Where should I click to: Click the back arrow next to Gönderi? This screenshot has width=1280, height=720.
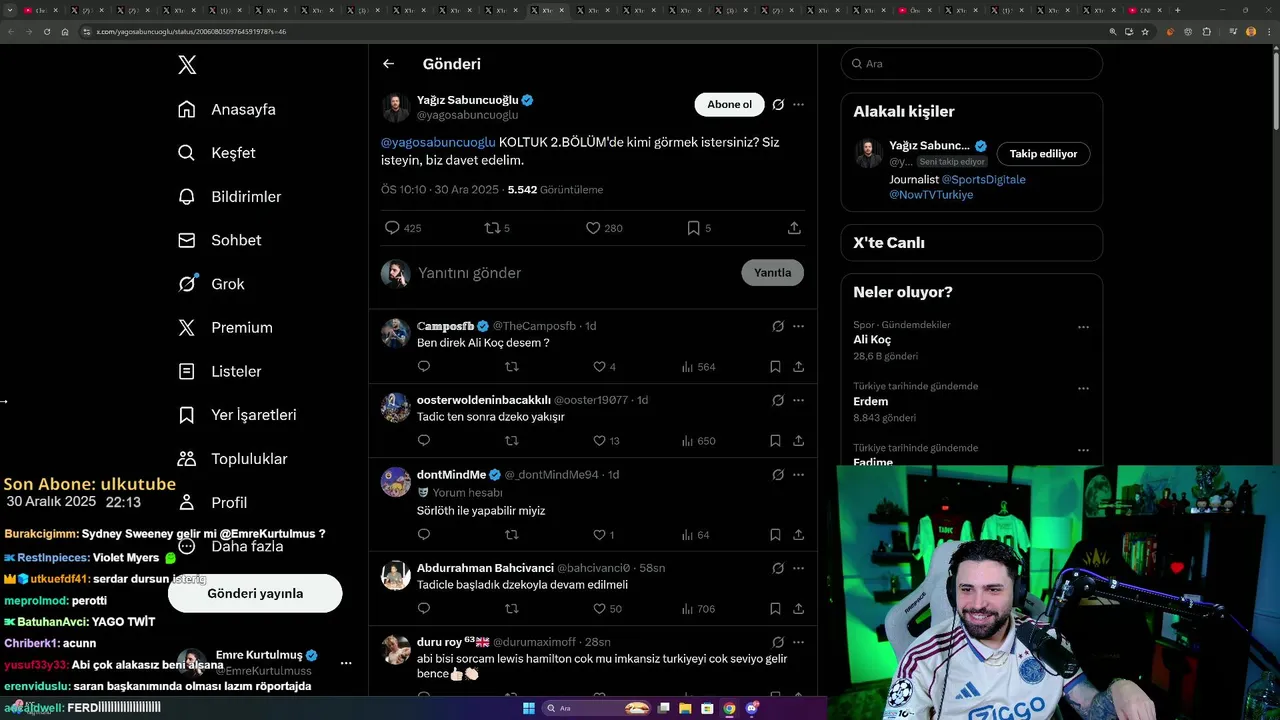coord(389,64)
